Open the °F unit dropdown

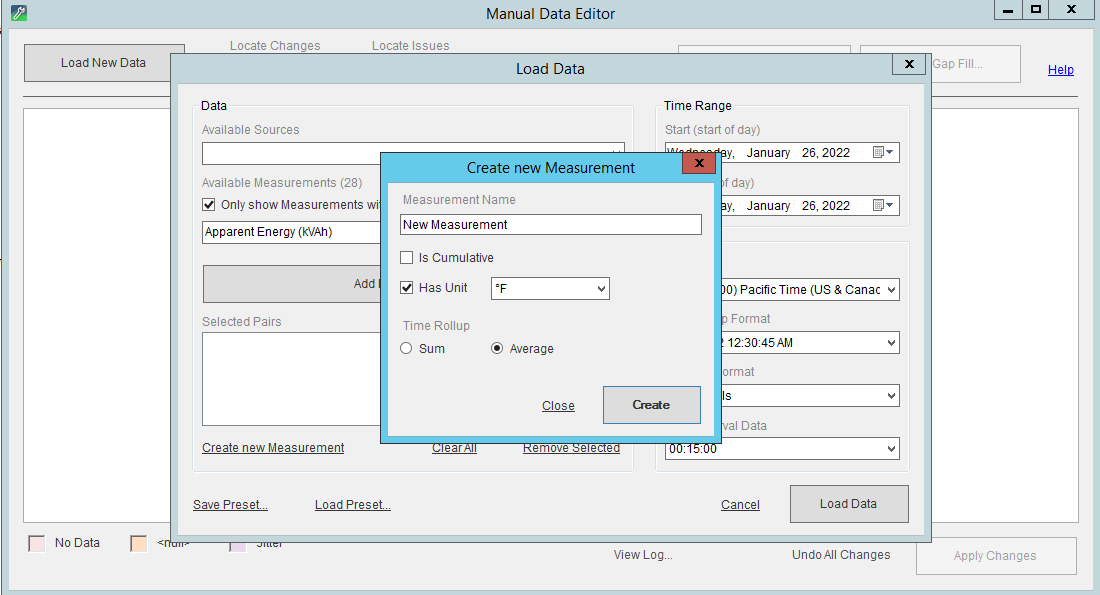[550, 288]
